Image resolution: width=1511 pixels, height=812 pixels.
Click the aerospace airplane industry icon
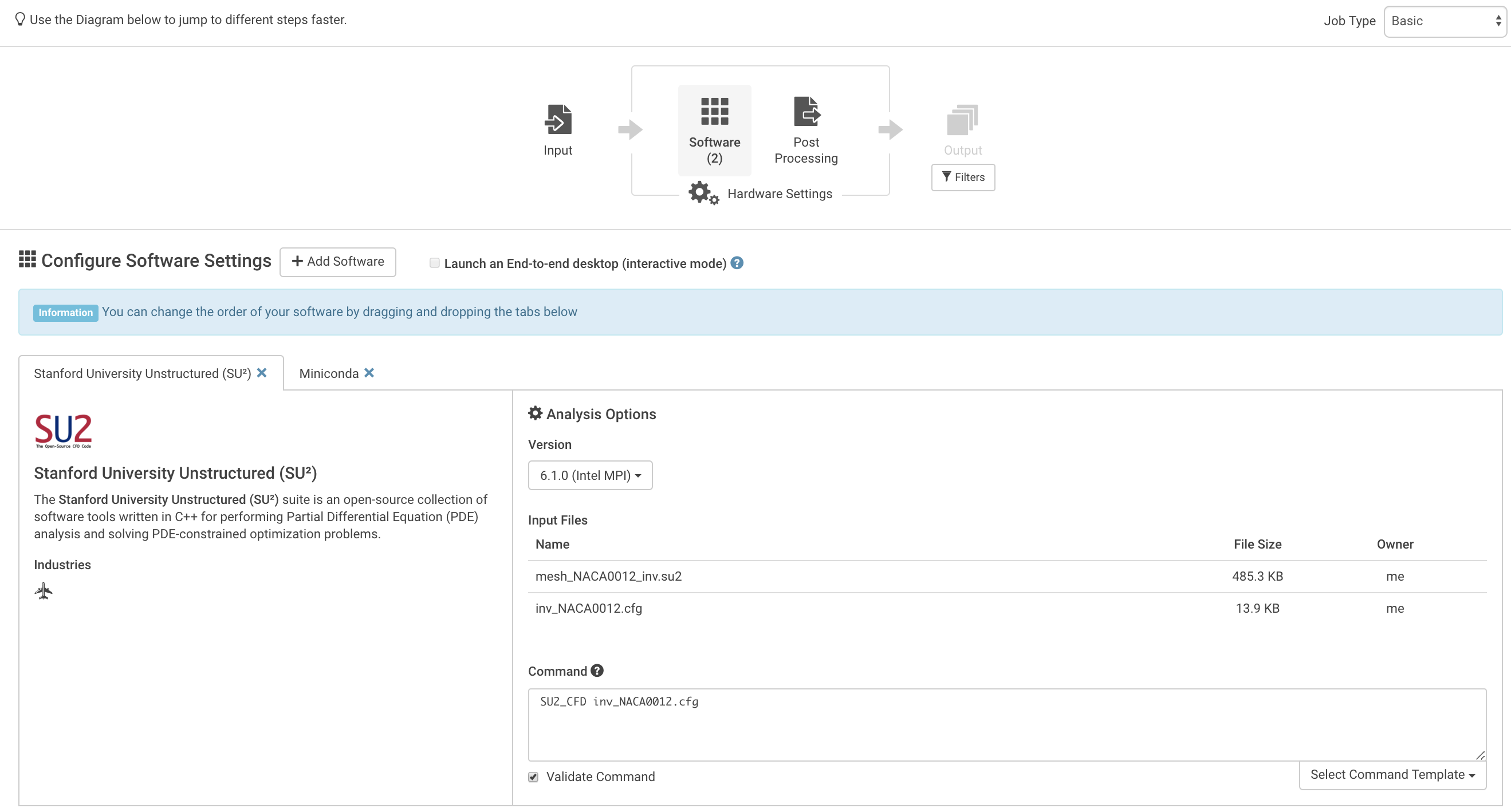coord(44,590)
